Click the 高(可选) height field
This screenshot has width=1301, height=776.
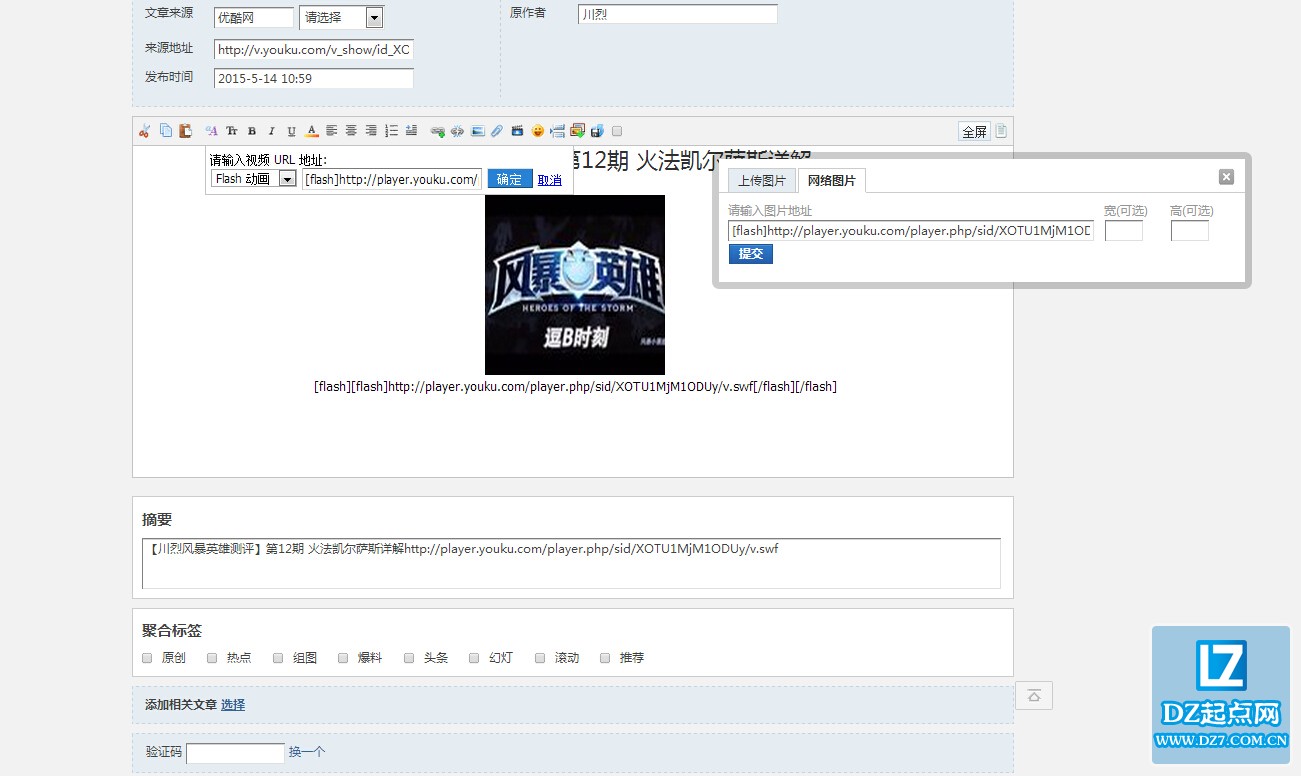(x=1190, y=231)
